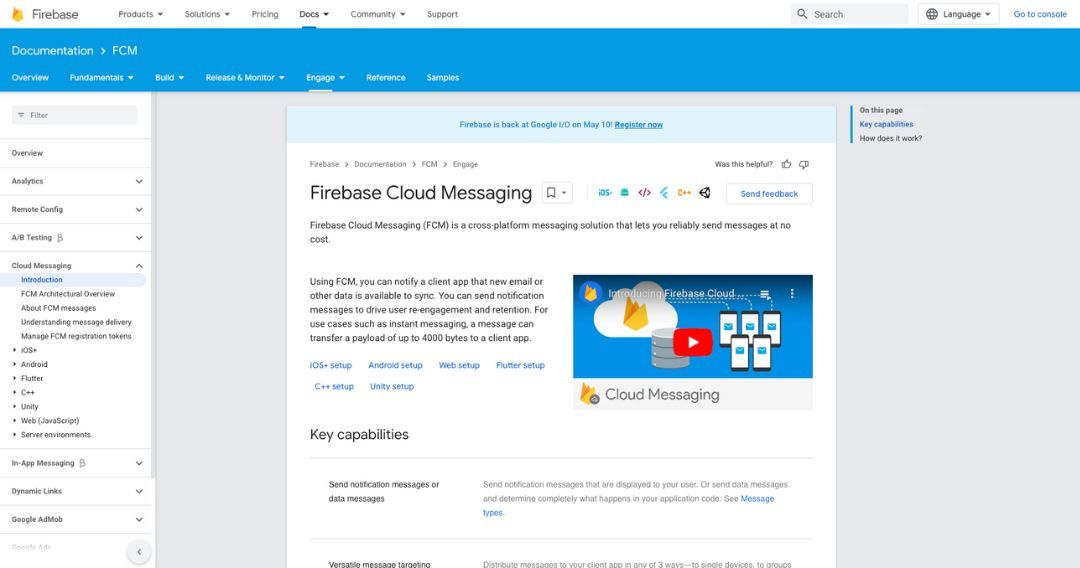Screen dimensions: 1080x568
Task: Select the Web code platform icon
Action: point(644,193)
